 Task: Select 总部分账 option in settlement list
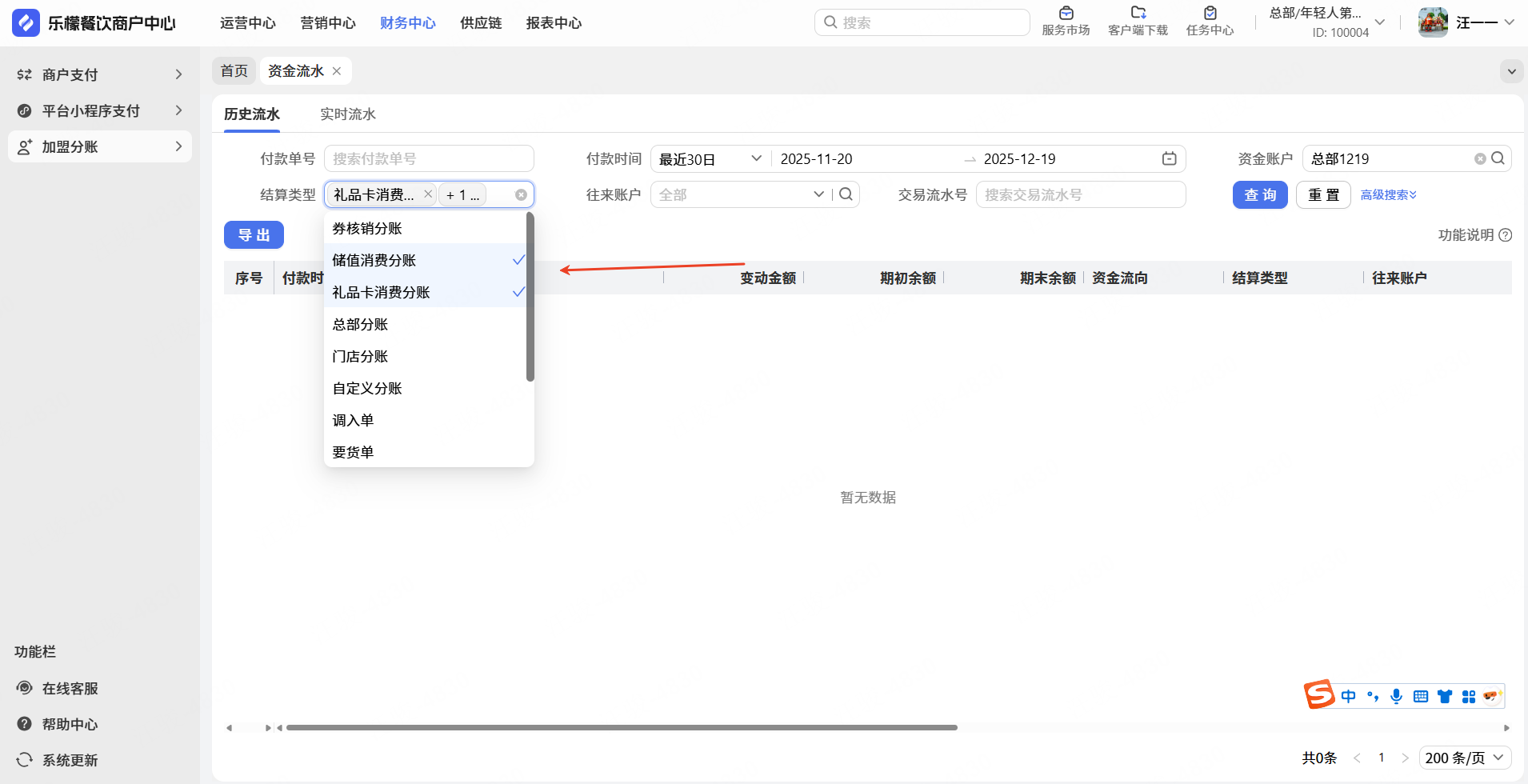coord(361,324)
